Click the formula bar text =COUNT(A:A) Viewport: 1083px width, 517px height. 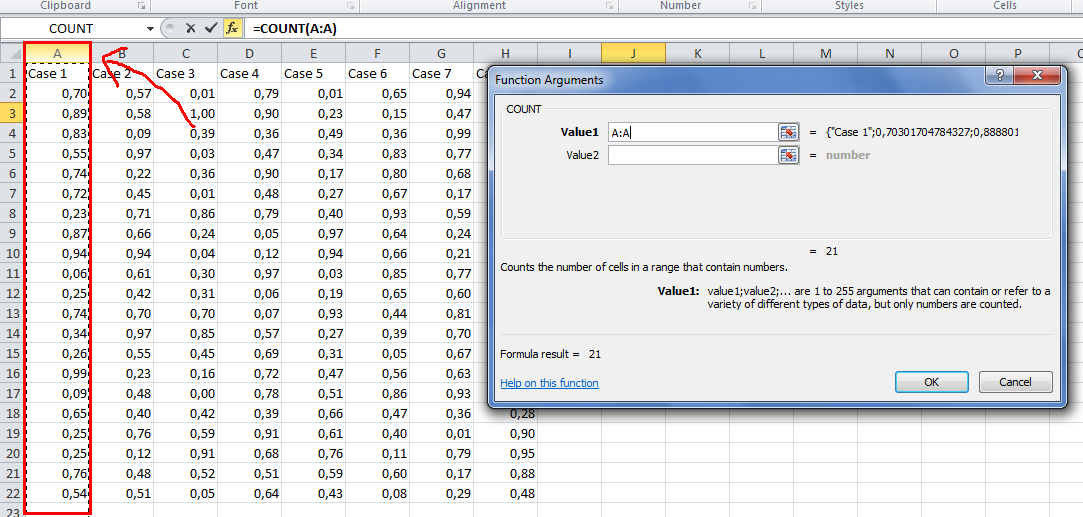[x=295, y=29]
